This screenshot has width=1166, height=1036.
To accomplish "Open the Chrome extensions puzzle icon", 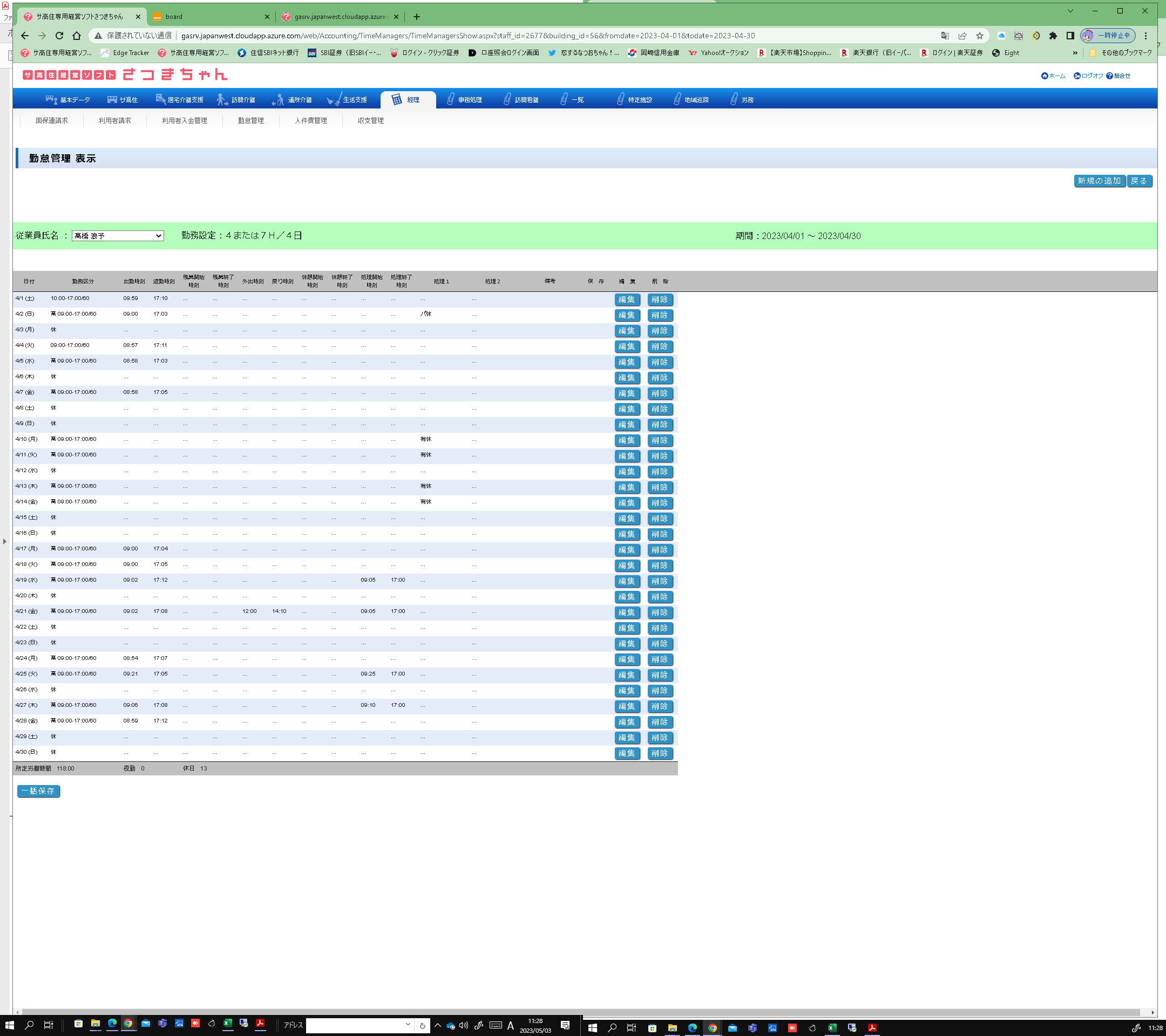I will click(x=1053, y=36).
